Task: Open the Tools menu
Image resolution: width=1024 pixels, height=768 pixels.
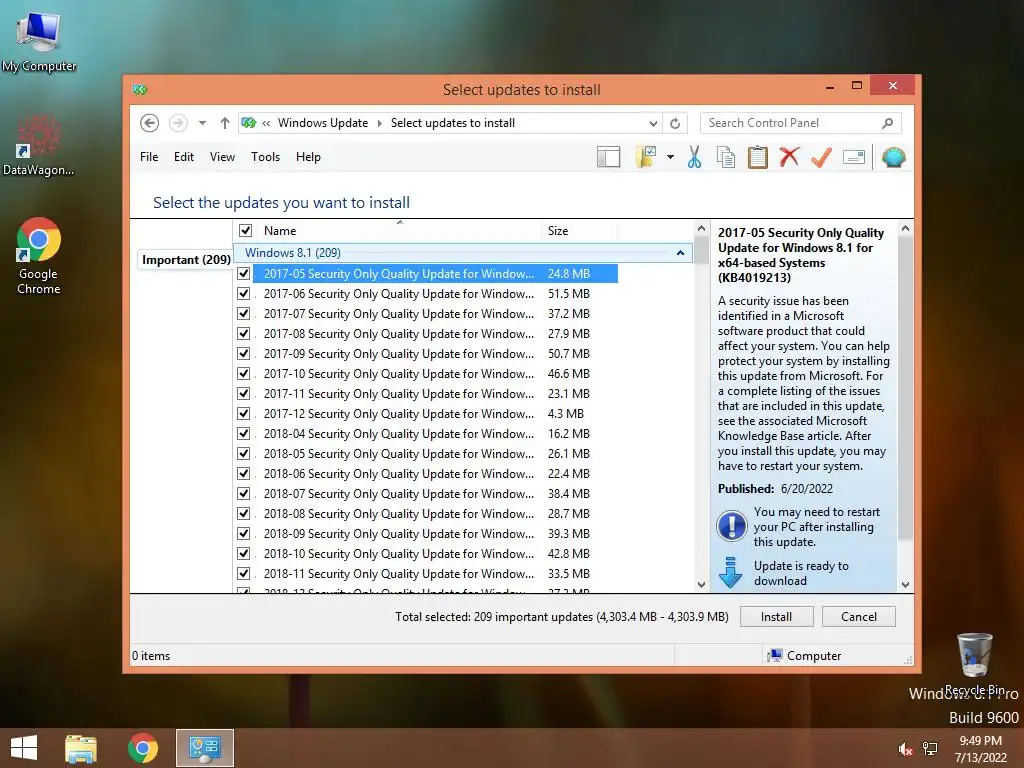Action: [265, 157]
